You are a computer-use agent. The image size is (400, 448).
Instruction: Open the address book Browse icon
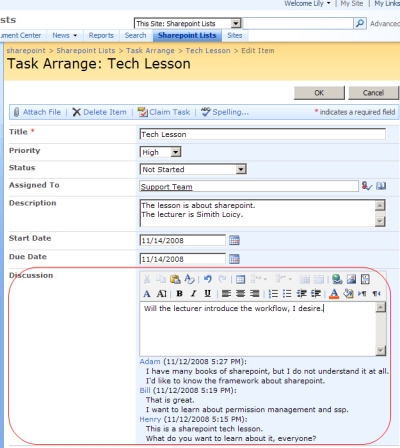381,186
